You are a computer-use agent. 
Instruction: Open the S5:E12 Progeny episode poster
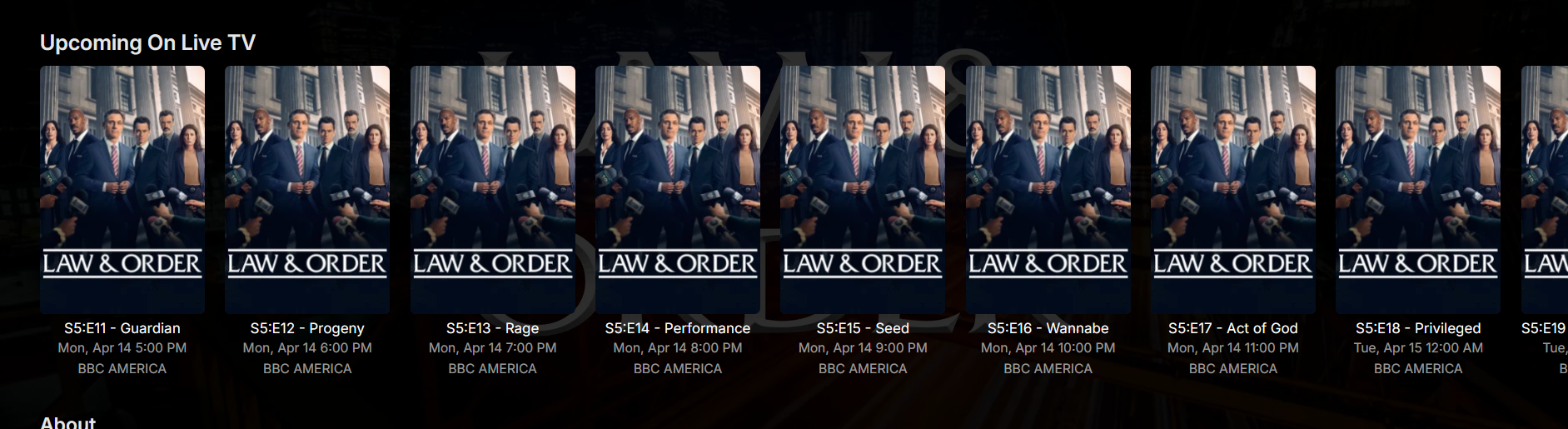(307, 190)
